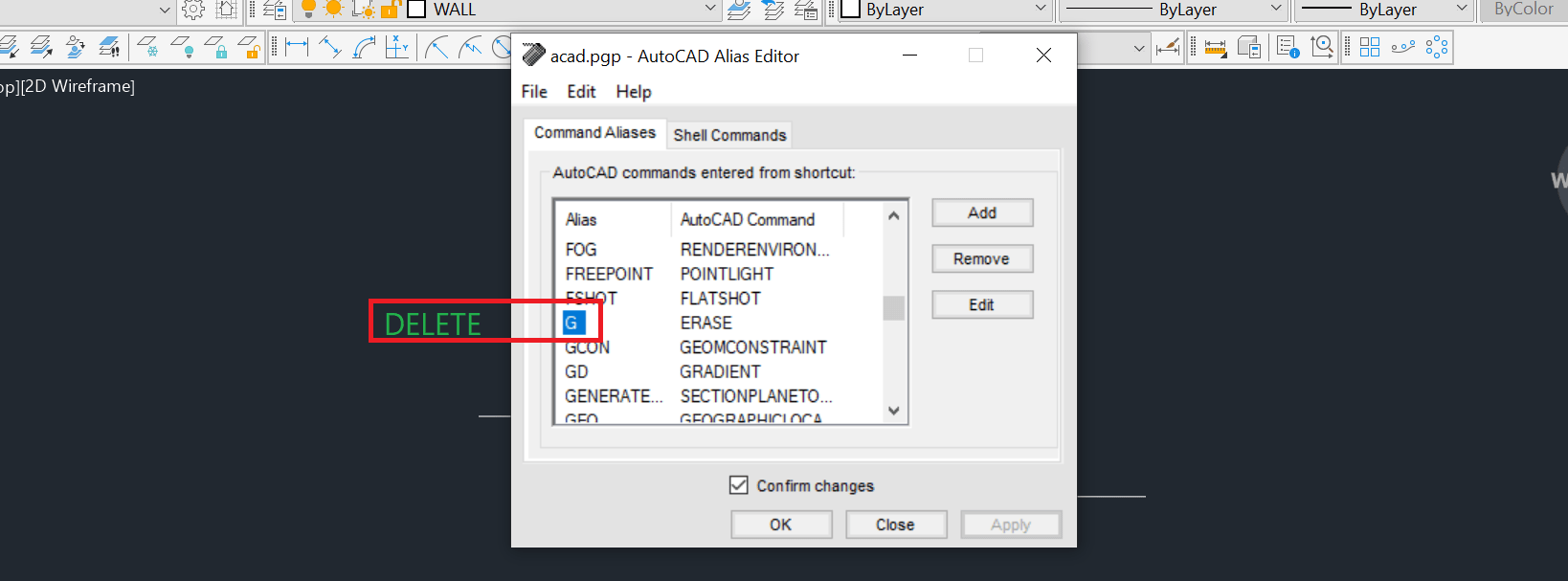
Task: Click the Alias column header
Action: click(x=613, y=219)
